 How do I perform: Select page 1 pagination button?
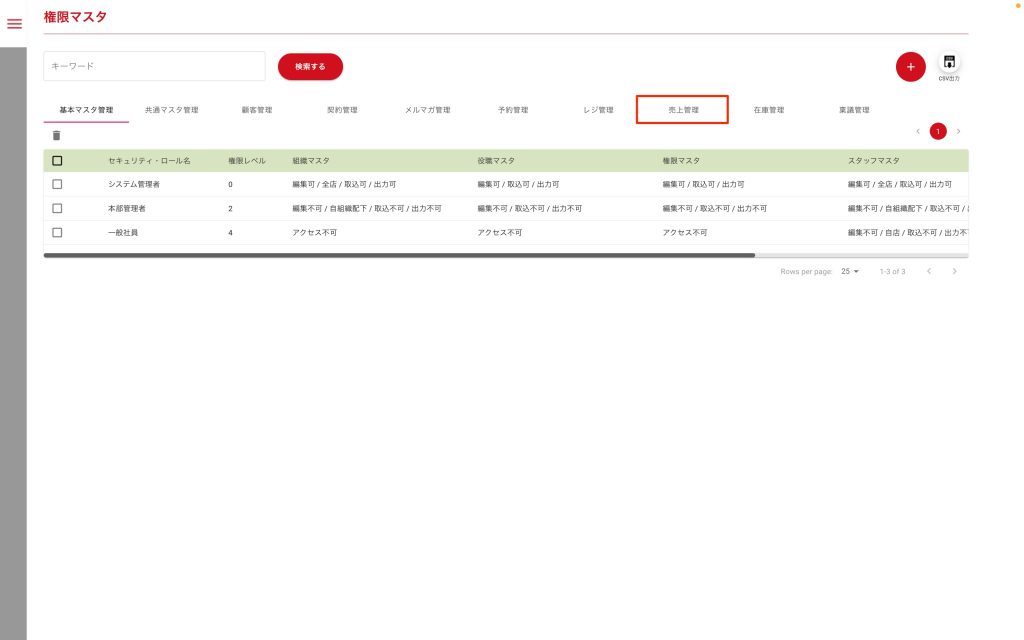click(938, 131)
